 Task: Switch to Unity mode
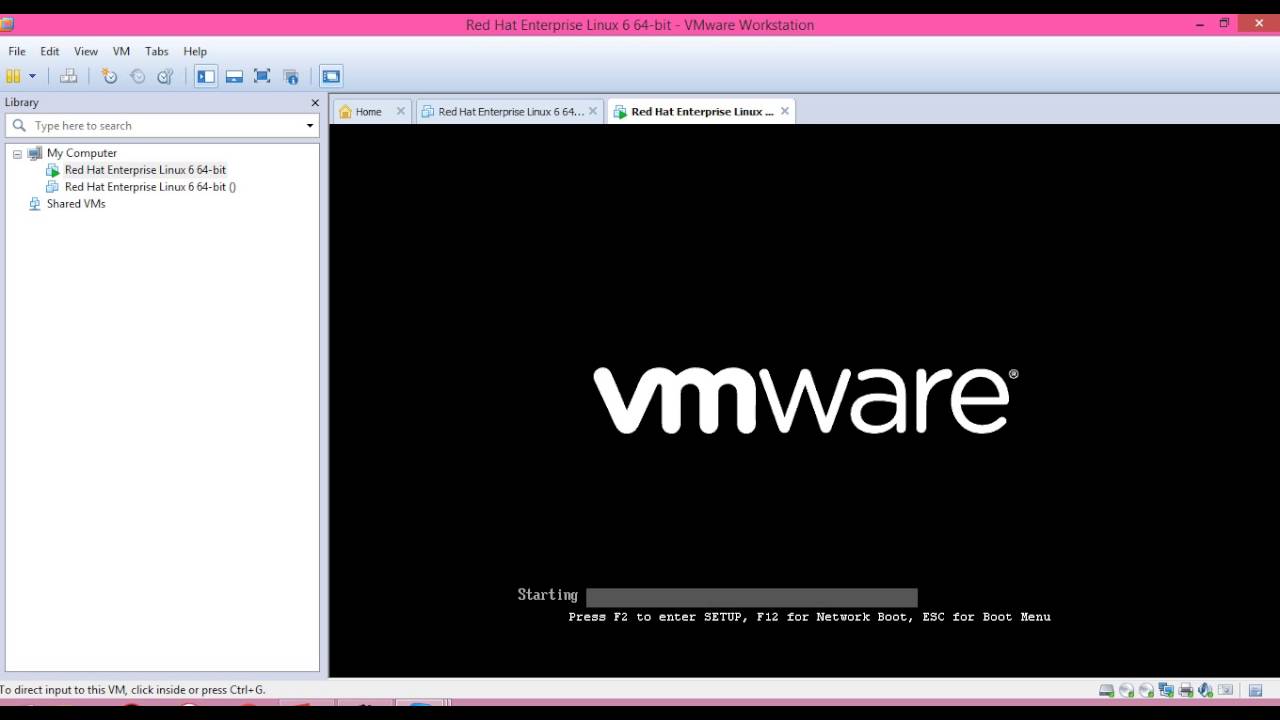[x=291, y=76]
